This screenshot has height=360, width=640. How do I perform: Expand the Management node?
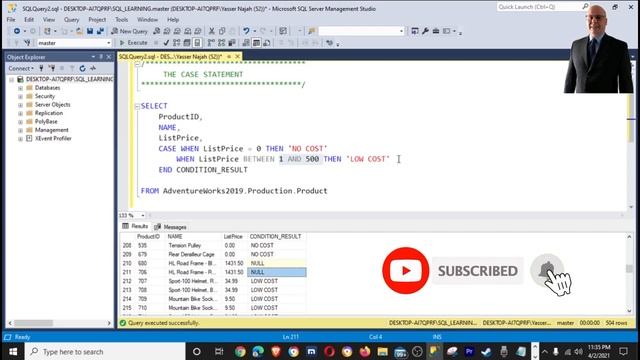pyautogui.click(x=20, y=130)
